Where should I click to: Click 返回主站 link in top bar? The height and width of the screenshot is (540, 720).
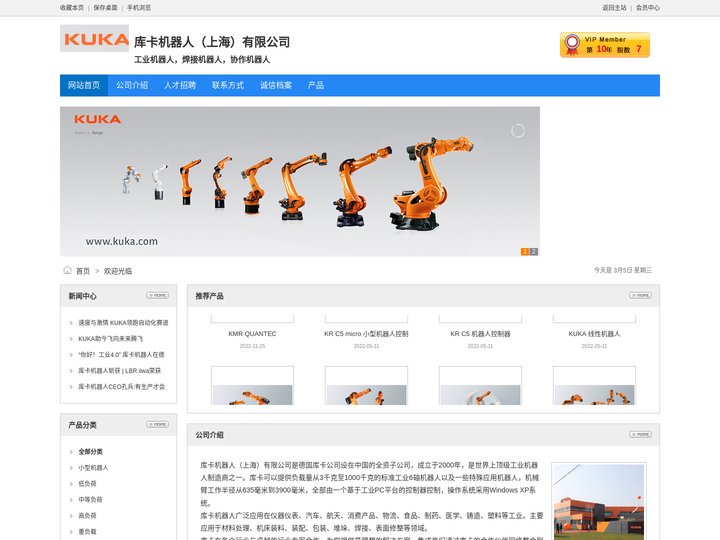tap(614, 8)
